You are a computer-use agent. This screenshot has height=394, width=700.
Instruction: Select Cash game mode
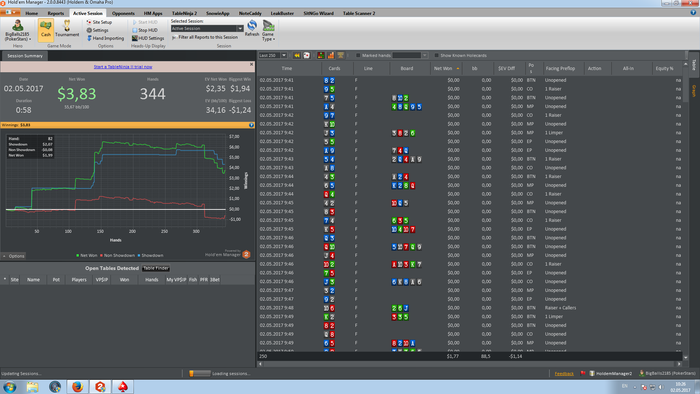tap(46, 29)
